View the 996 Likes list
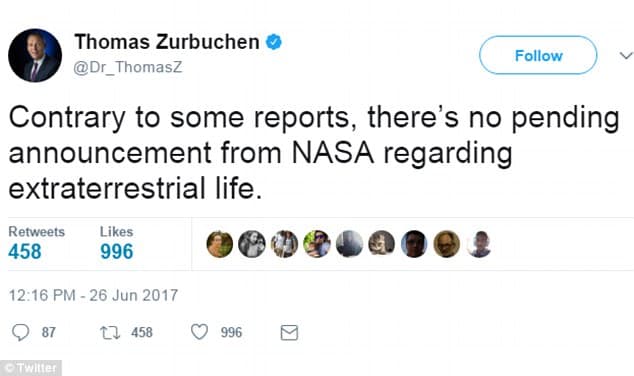The height and width of the screenshot is (376, 634). coord(116,243)
